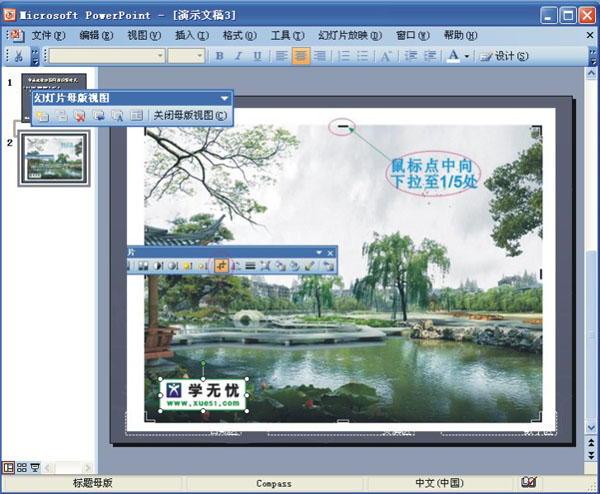Increase font size with A icon
Viewport: 600px width, 494px height.
(386, 56)
